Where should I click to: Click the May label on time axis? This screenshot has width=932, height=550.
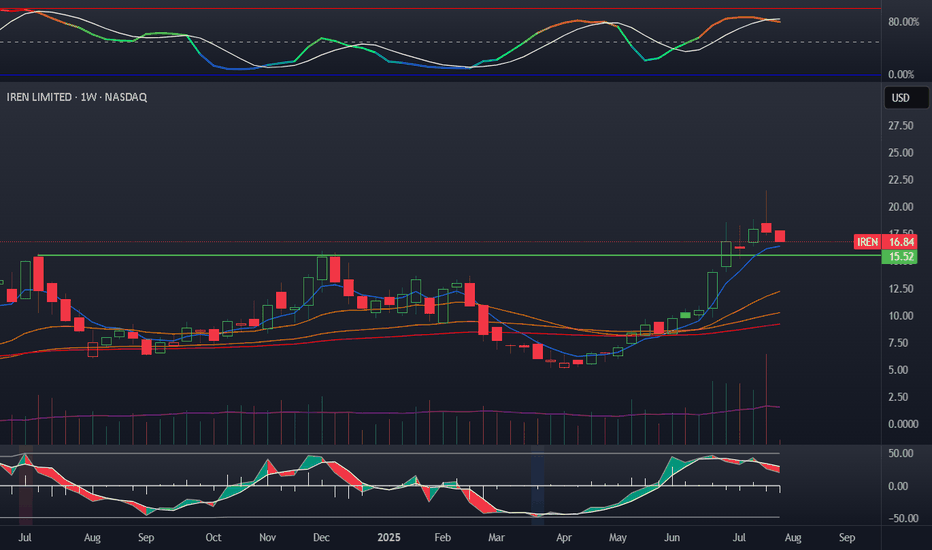coord(618,538)
